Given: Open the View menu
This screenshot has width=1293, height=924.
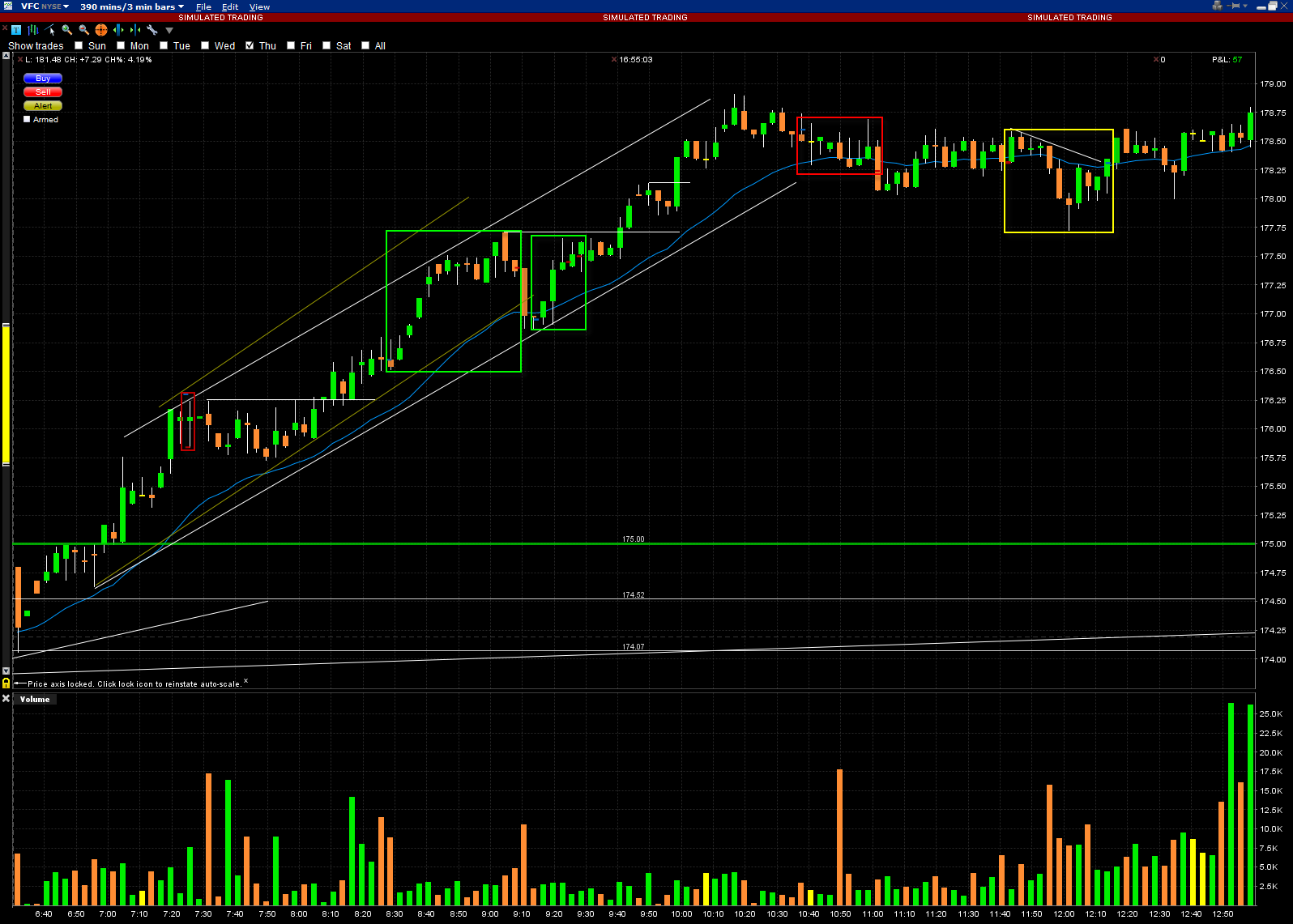Looking at the screenshot, I should tap(259, 6).
